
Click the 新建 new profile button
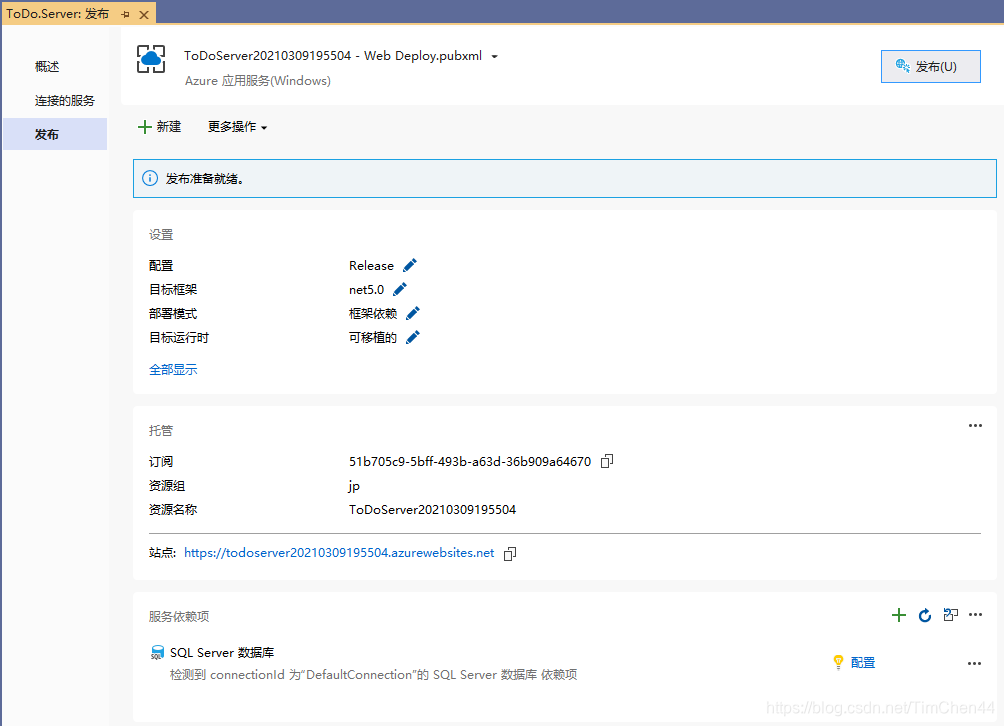(159, 127)
